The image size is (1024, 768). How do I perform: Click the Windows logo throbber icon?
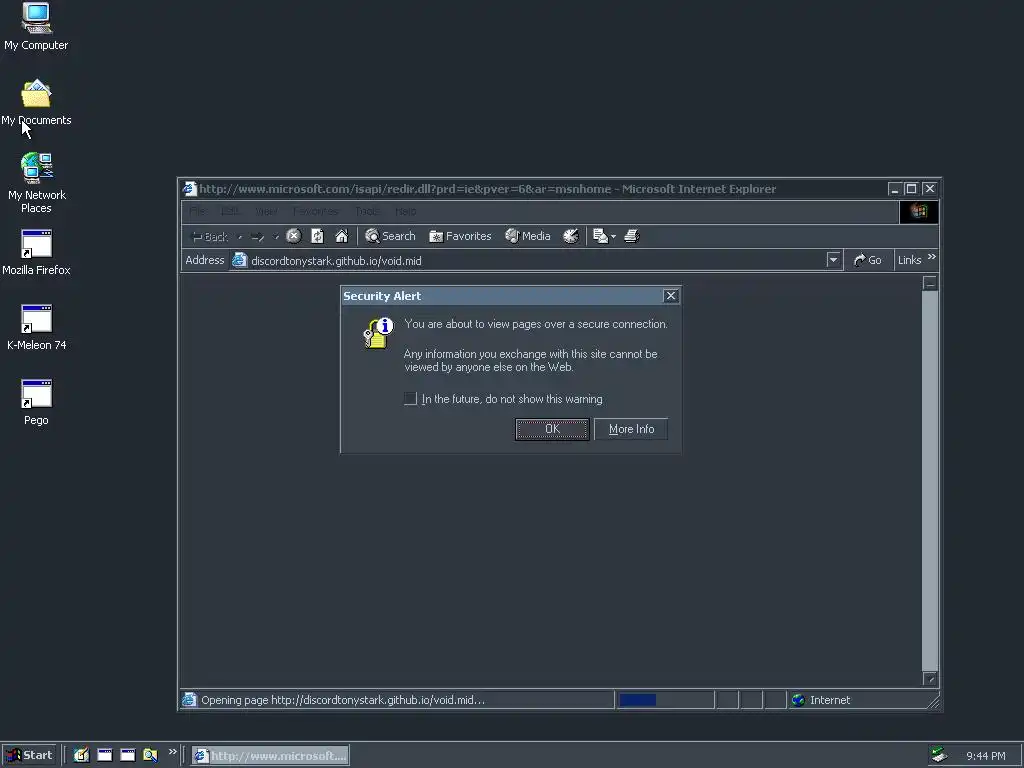tap(919, 212)
